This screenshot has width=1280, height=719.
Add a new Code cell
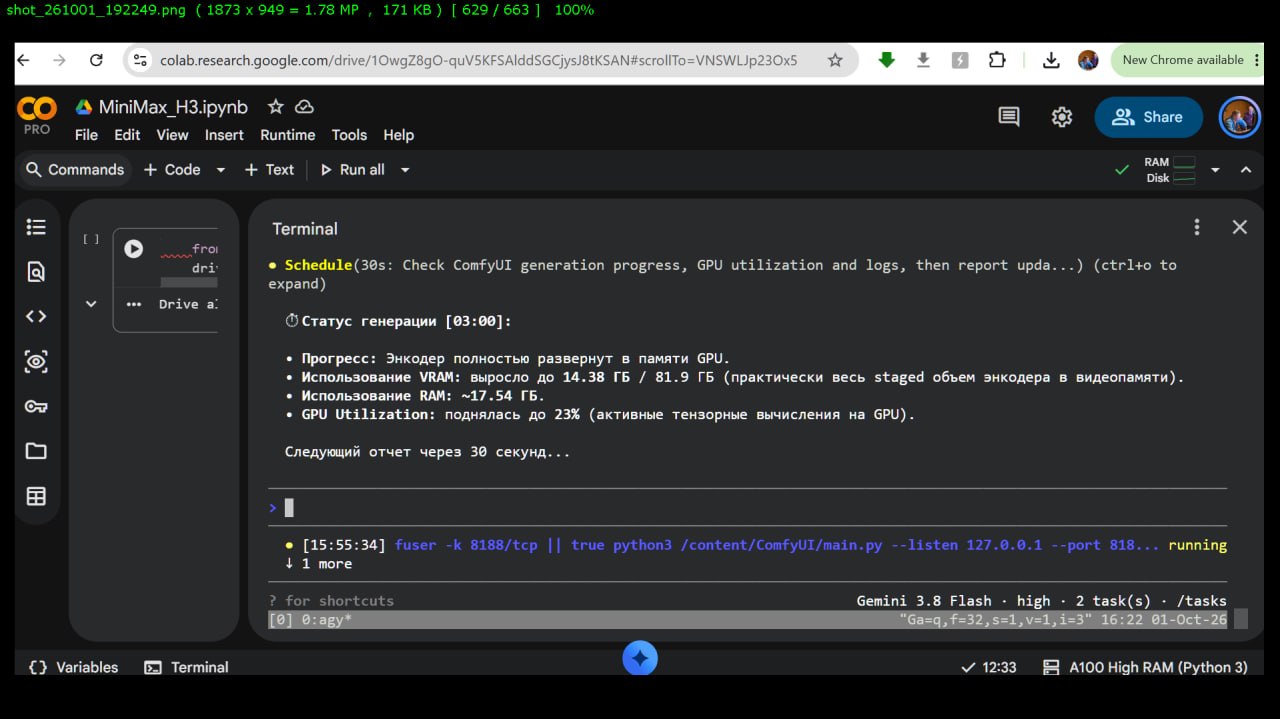click(172, 170)
